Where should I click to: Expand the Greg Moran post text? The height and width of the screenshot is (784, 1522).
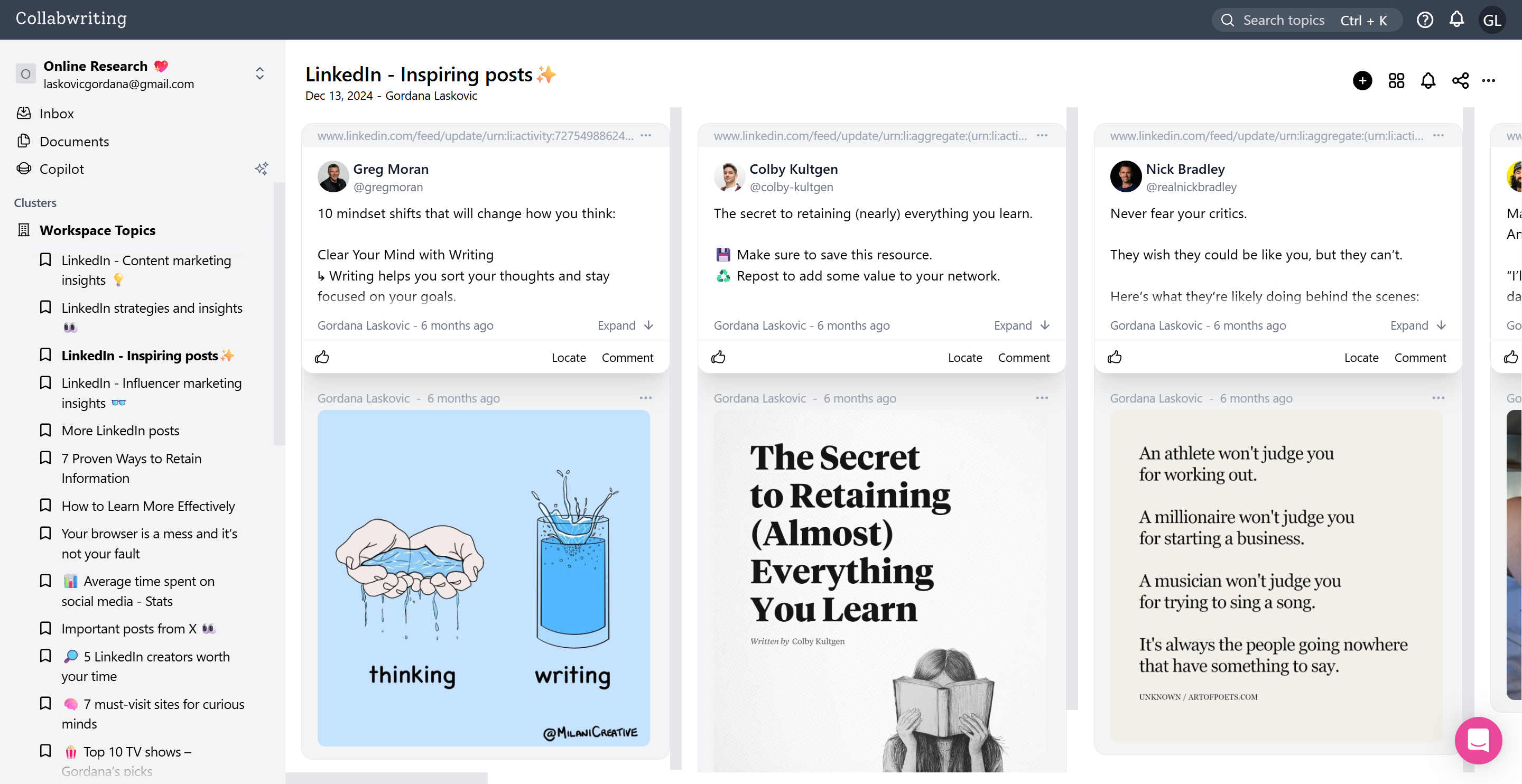pyautogui.click(x=625, y=325)
